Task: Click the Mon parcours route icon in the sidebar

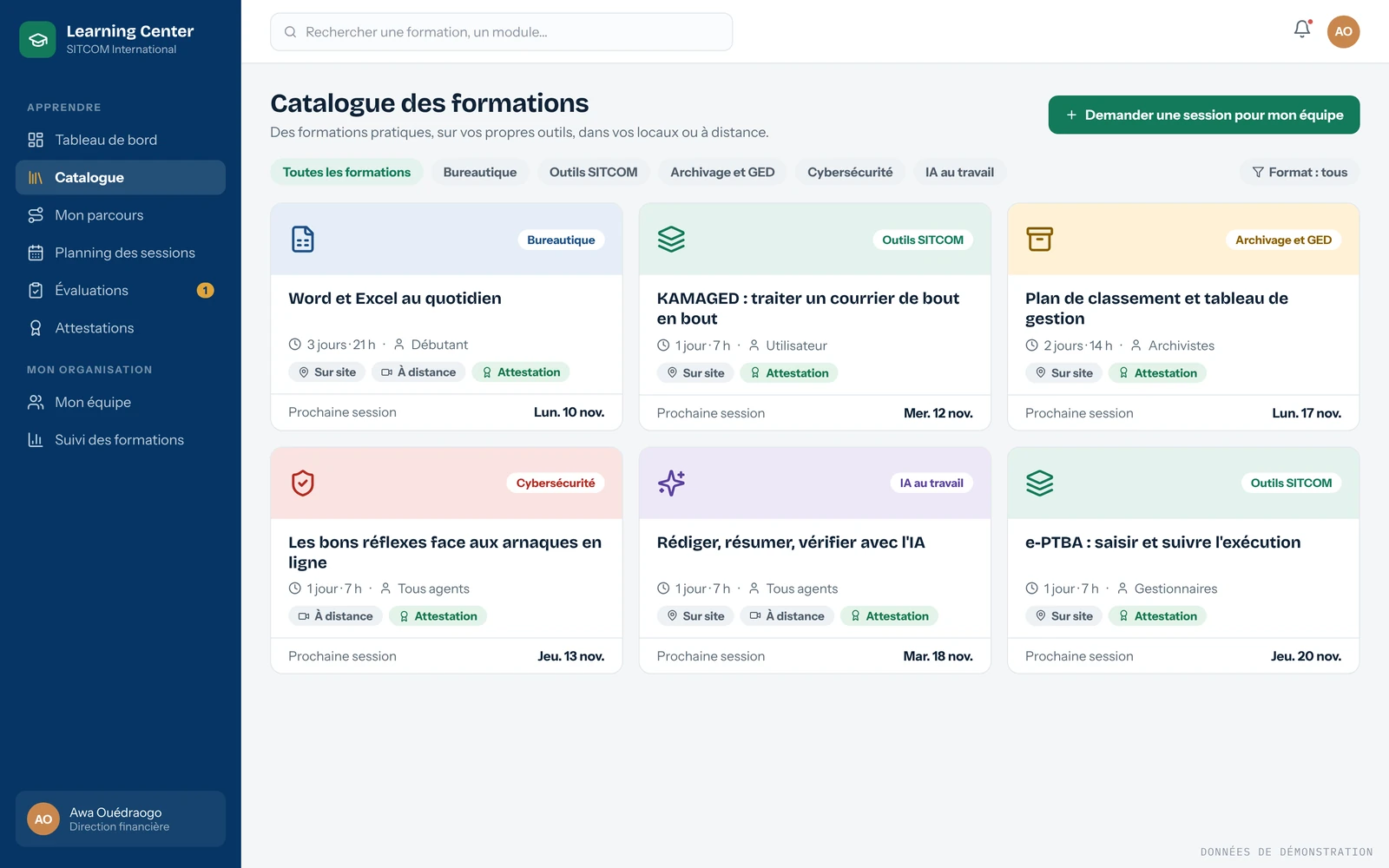Action: click(x=36, y=215)
